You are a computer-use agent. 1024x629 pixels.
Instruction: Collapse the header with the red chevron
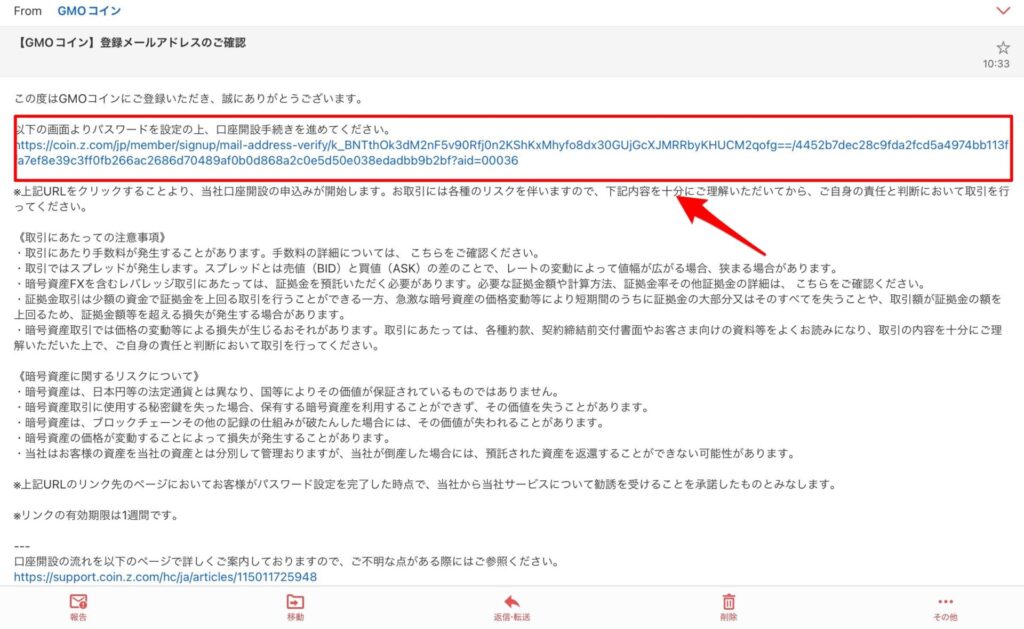pos(1003,10)
